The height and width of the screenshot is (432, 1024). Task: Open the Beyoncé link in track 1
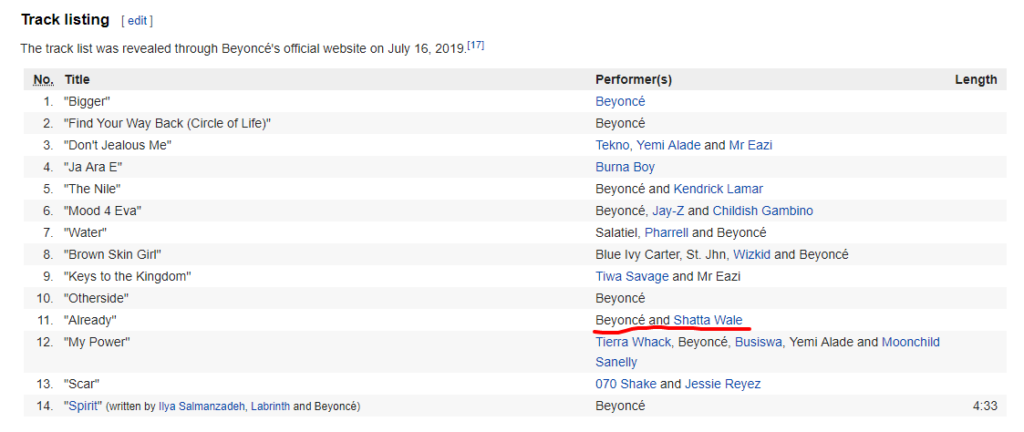coord(620,101)
